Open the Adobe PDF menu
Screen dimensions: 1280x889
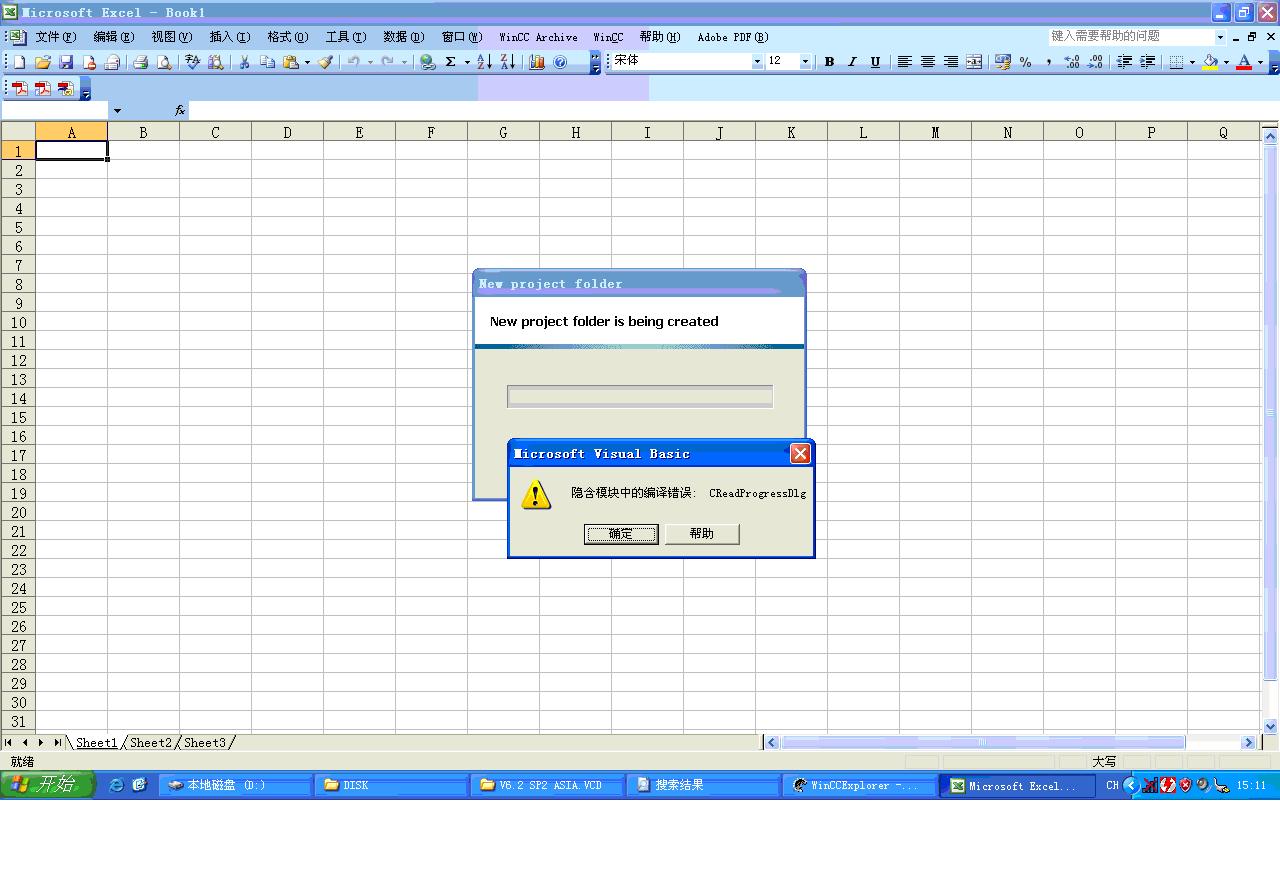point(733,37)
